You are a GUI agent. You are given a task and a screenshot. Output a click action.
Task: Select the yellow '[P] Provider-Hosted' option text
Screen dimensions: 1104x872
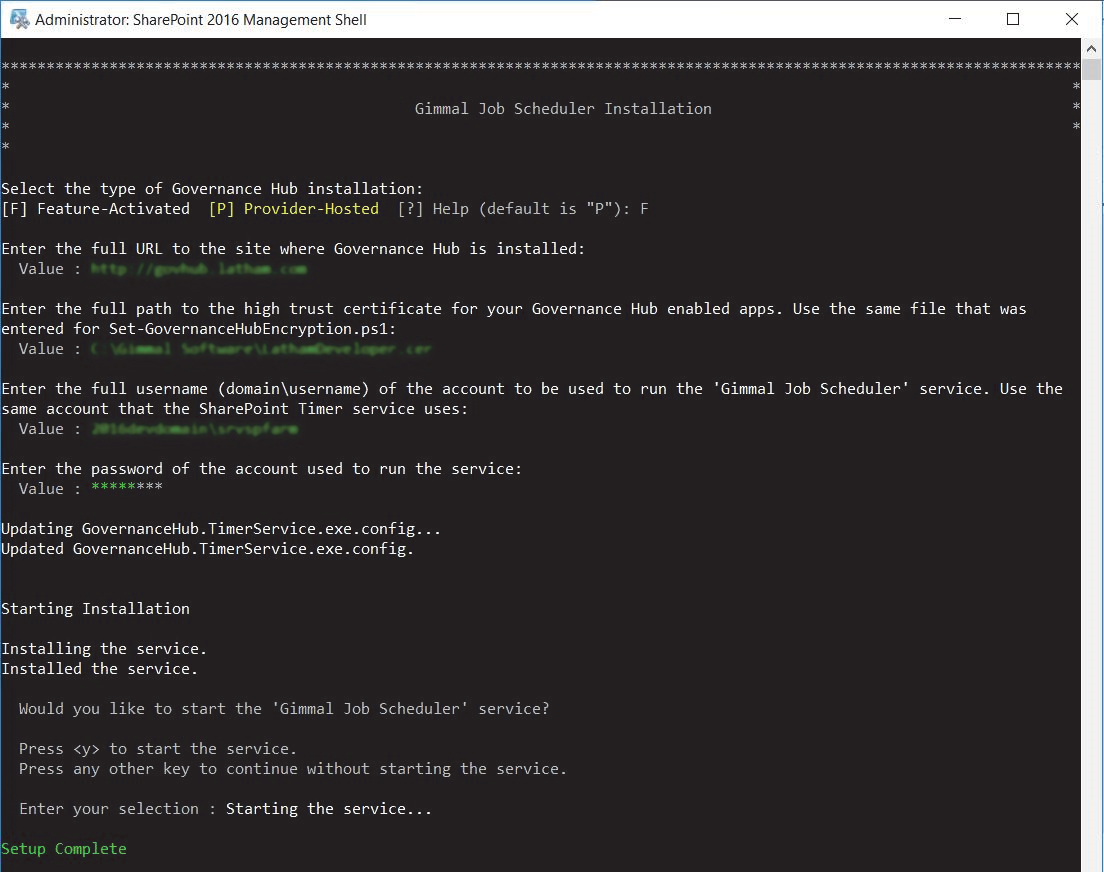293,209
